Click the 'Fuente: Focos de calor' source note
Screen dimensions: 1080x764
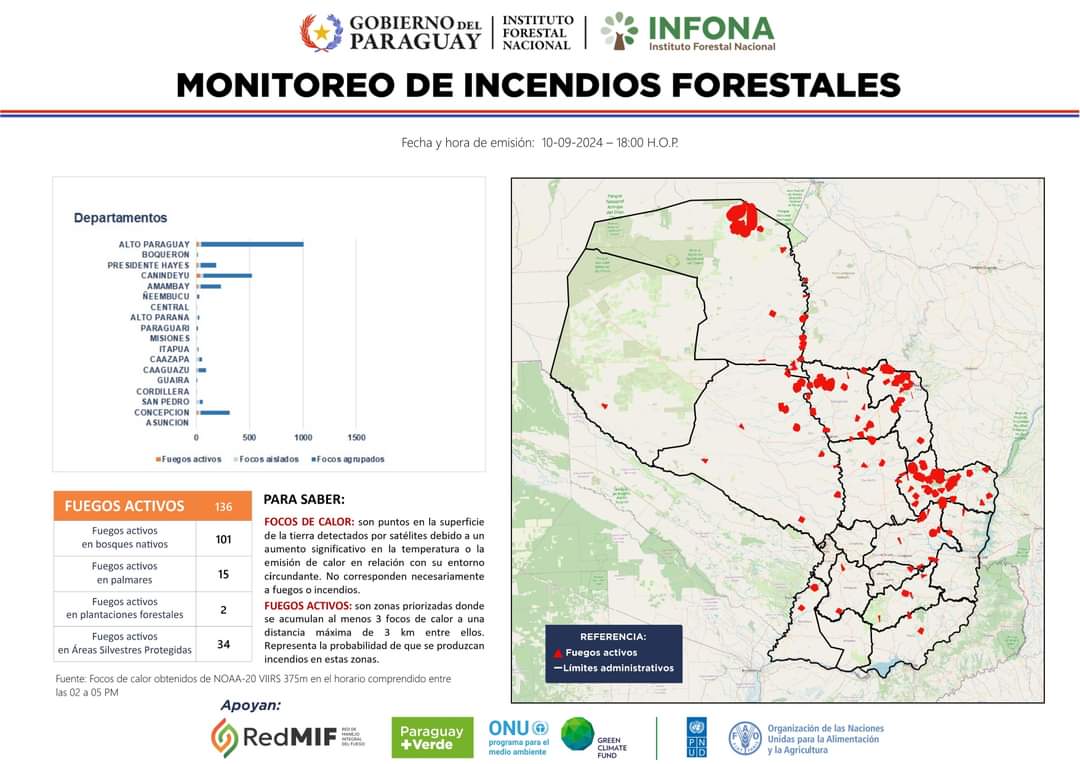[x=253, y=685]
